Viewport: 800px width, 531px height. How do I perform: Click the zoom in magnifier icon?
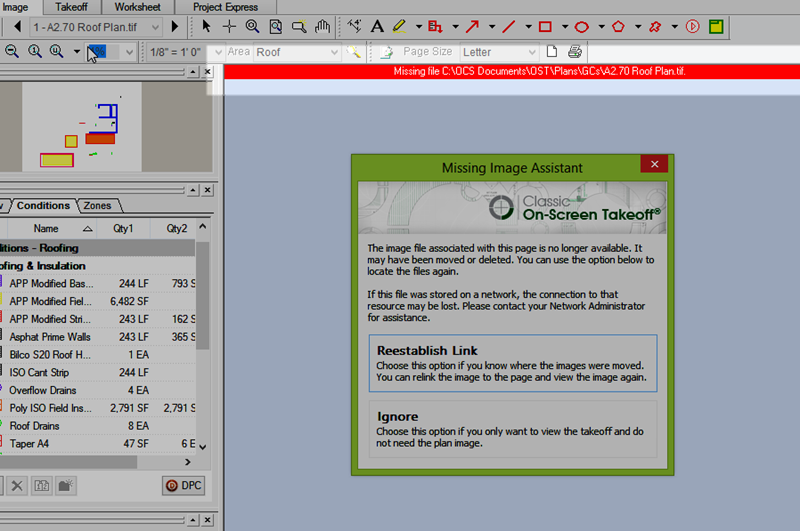(57, 51)
